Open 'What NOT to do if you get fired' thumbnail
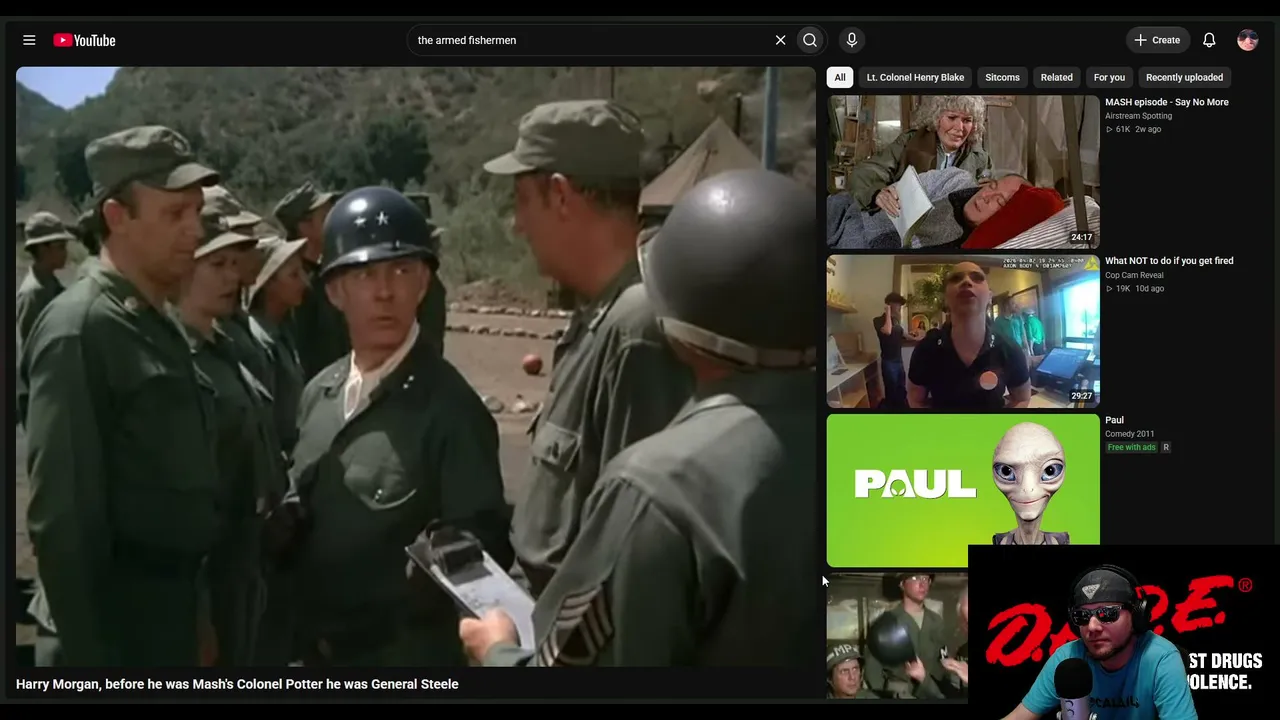1280x720 pixels. tap(963, 331)
